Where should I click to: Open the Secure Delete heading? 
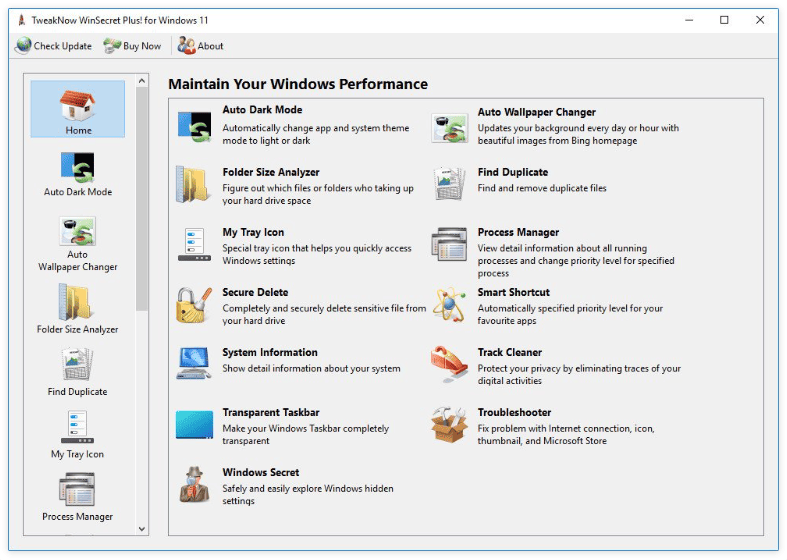255,292
